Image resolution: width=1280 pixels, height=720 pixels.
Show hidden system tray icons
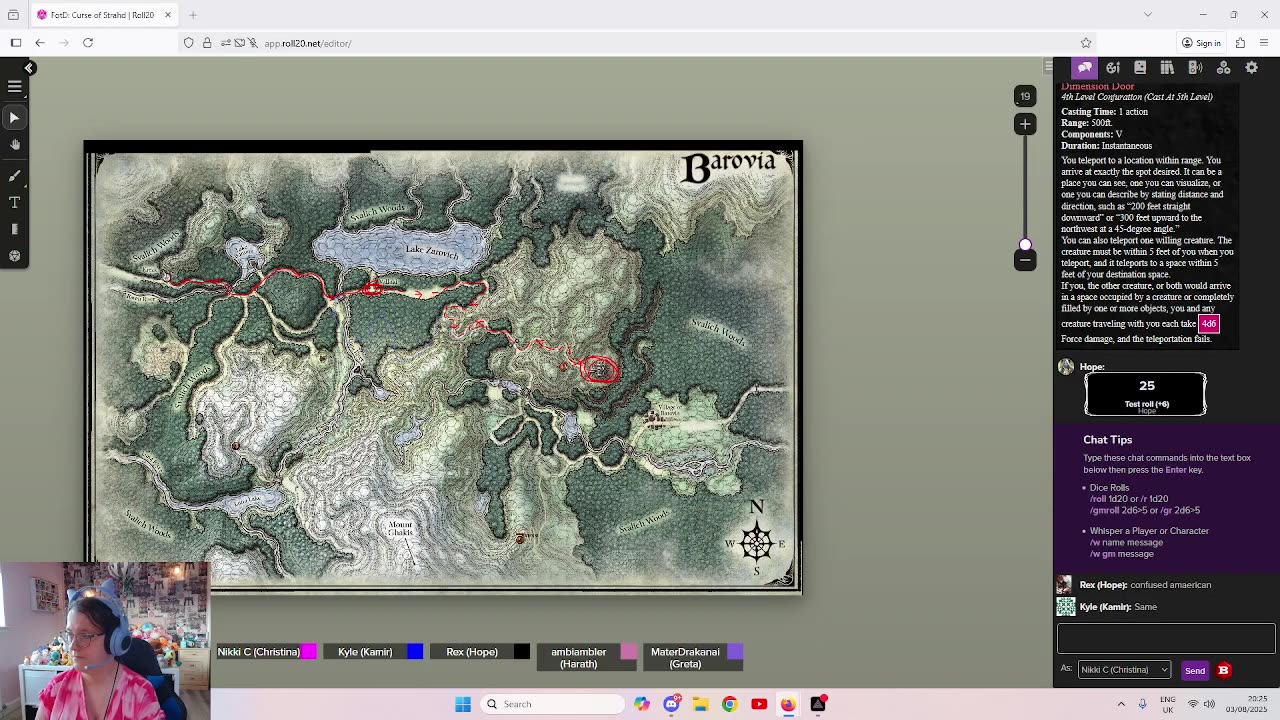click(x=1121, y=704)
